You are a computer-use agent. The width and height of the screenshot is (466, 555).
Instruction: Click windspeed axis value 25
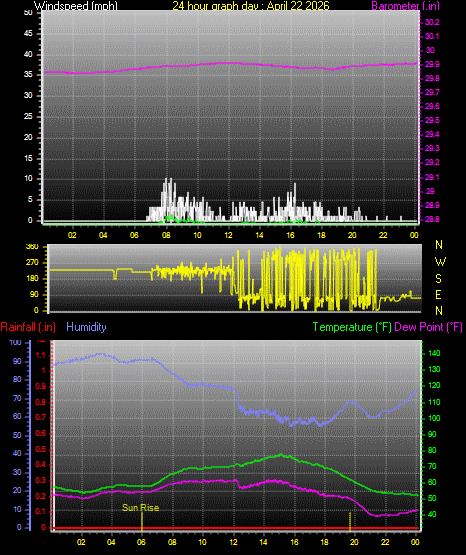(x=28, y=116)
